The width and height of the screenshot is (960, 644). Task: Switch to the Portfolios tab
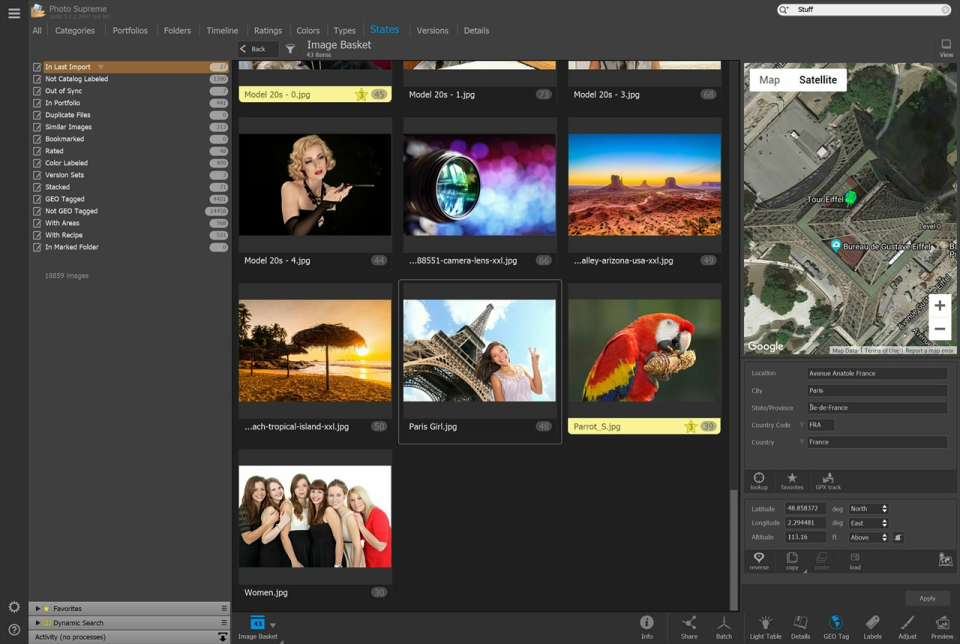click(130, 31)
